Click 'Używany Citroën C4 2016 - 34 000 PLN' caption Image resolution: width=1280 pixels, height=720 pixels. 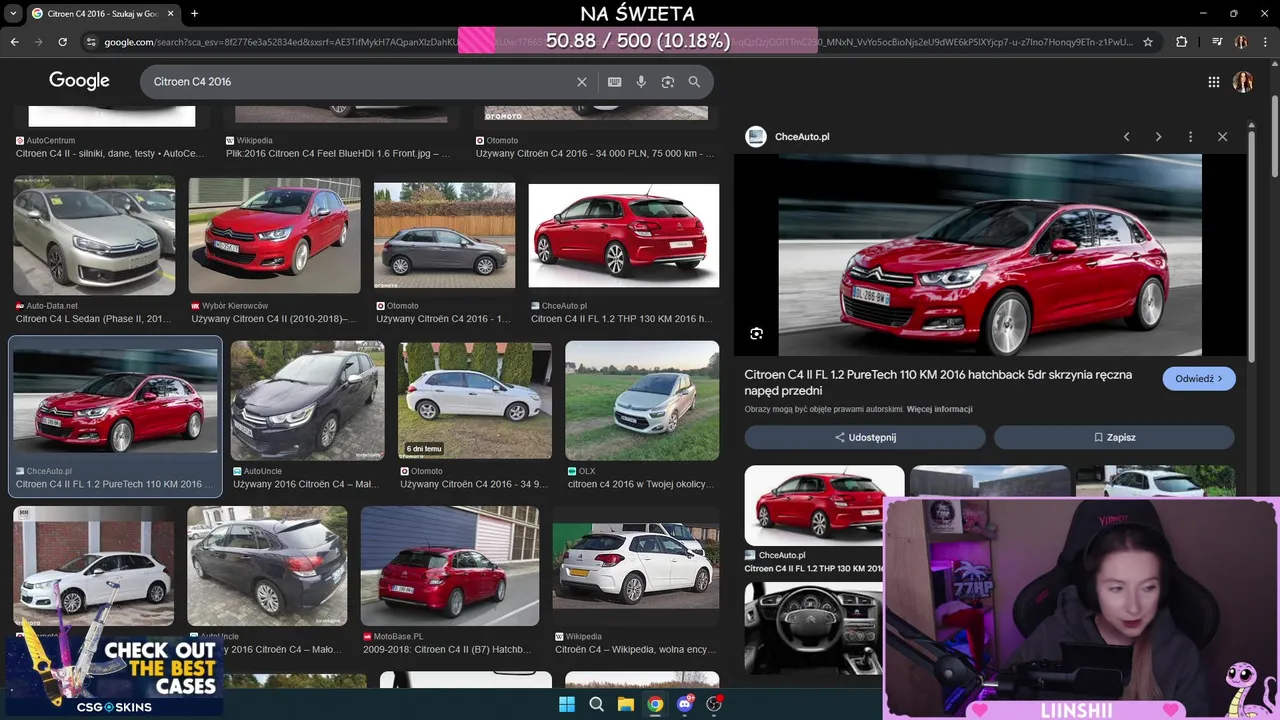pos(595,154)
